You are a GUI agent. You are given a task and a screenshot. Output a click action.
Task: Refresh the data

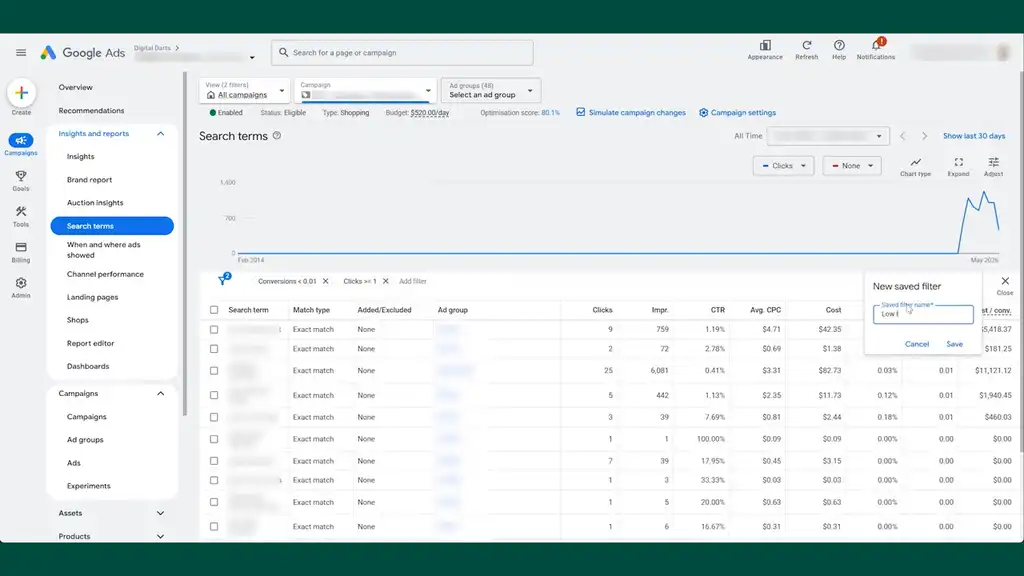tap(807, 50)
